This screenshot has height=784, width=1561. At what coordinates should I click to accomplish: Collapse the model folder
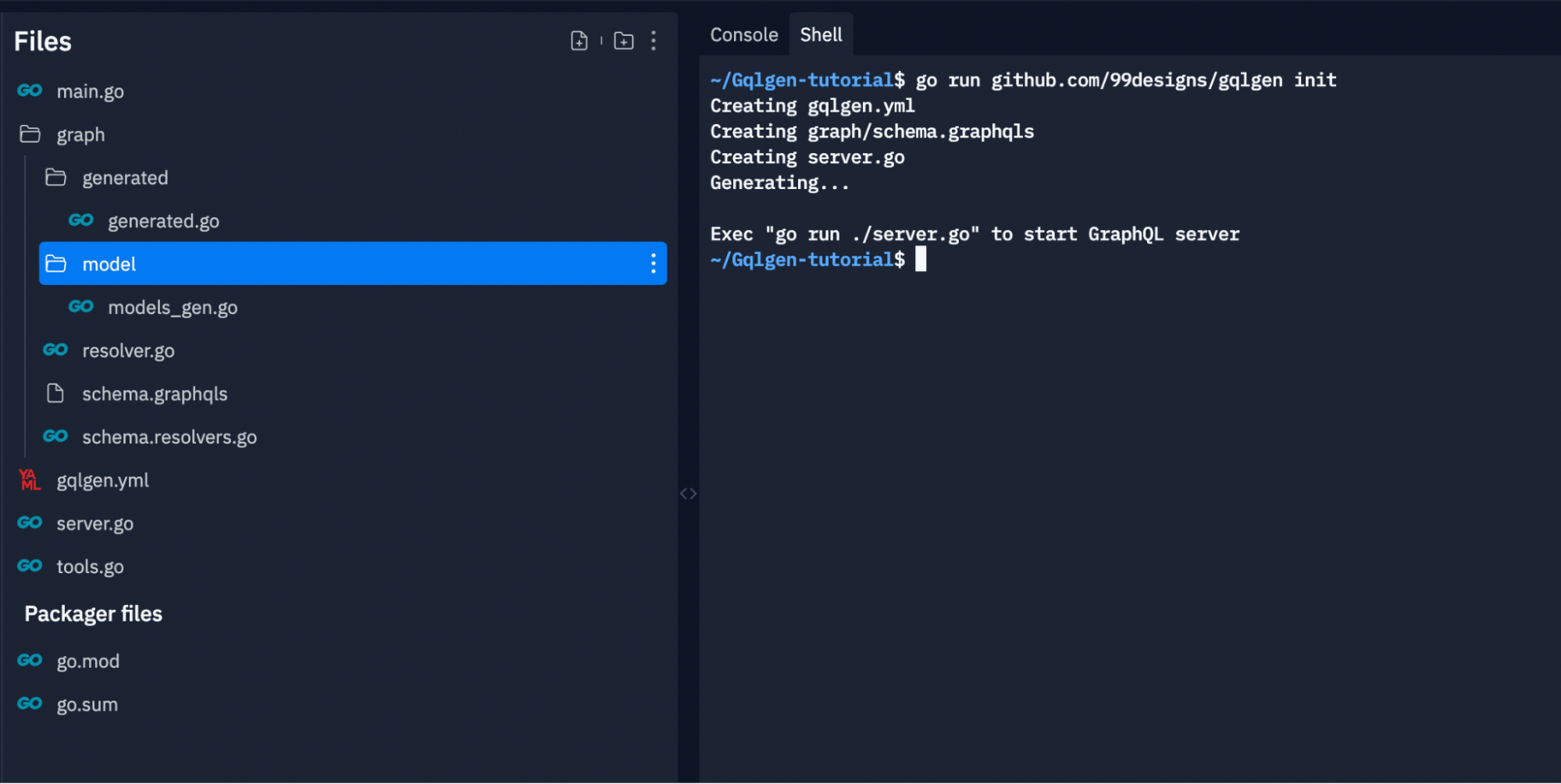(x=109, y=264)
